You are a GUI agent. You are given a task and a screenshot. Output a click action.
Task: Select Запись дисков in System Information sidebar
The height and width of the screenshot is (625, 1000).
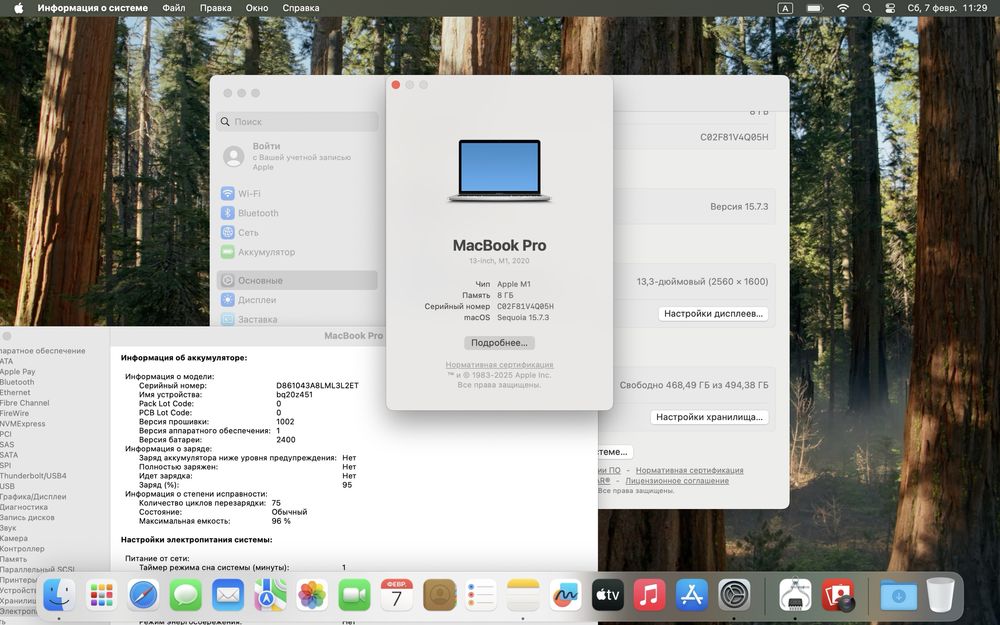click(27, 517)
